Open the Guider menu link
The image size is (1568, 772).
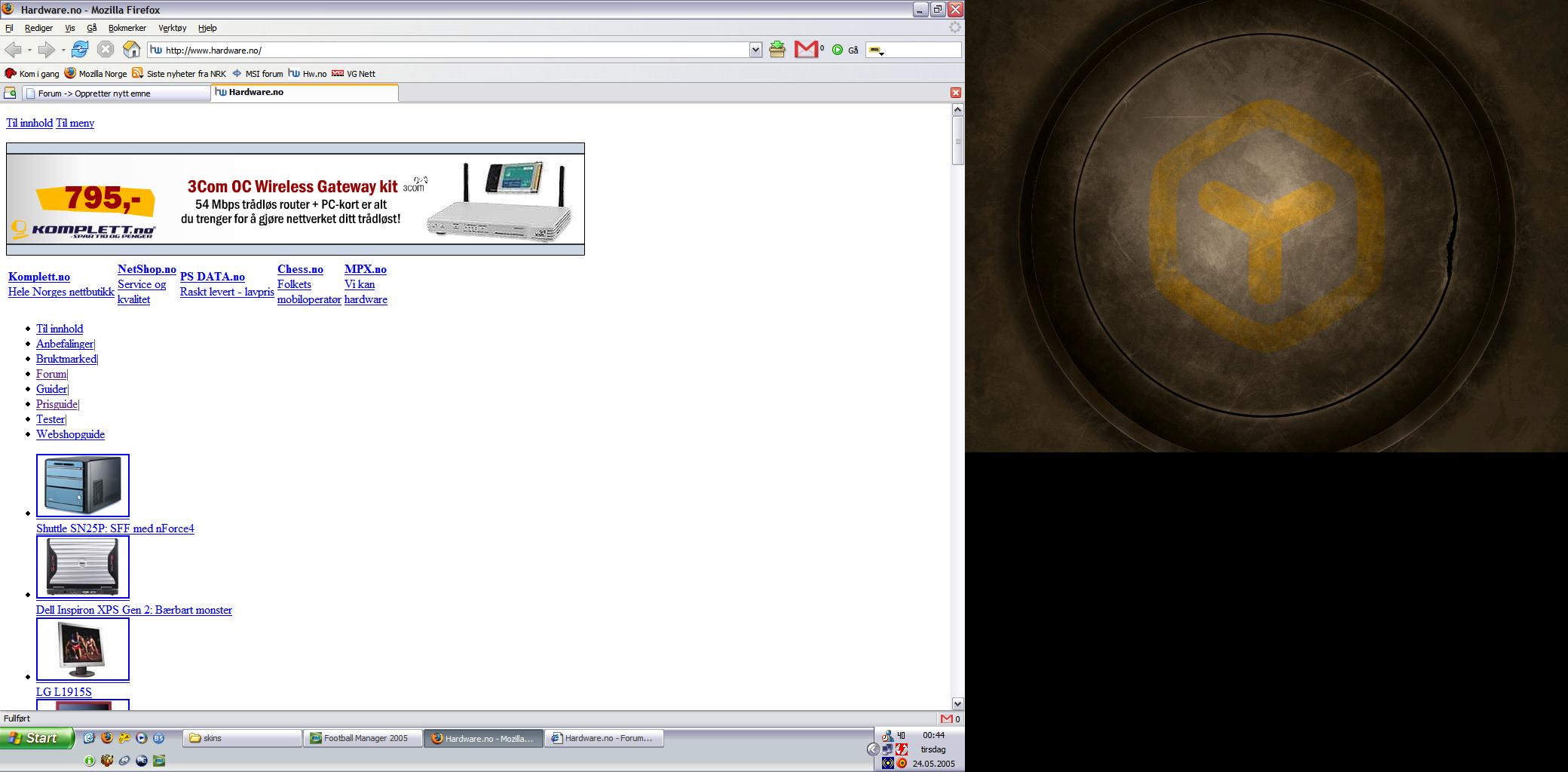pyautogui.click(x=51, y=389)
